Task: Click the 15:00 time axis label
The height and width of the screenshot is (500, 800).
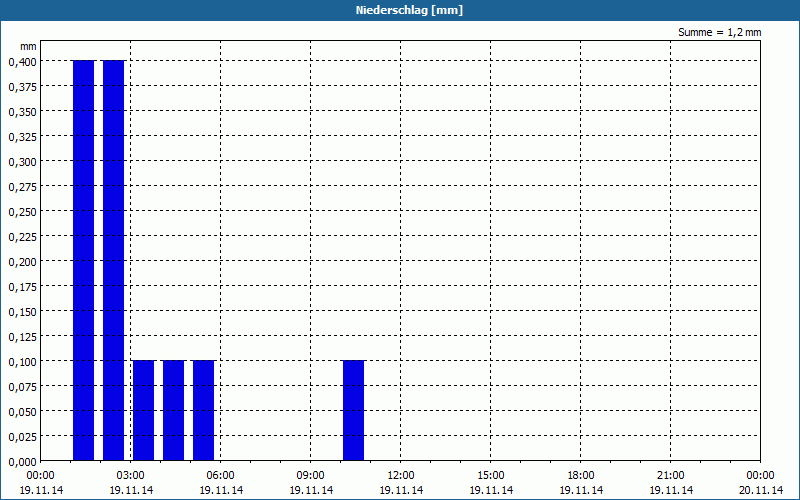Action: pyautogui.click(x=491, y=476)
